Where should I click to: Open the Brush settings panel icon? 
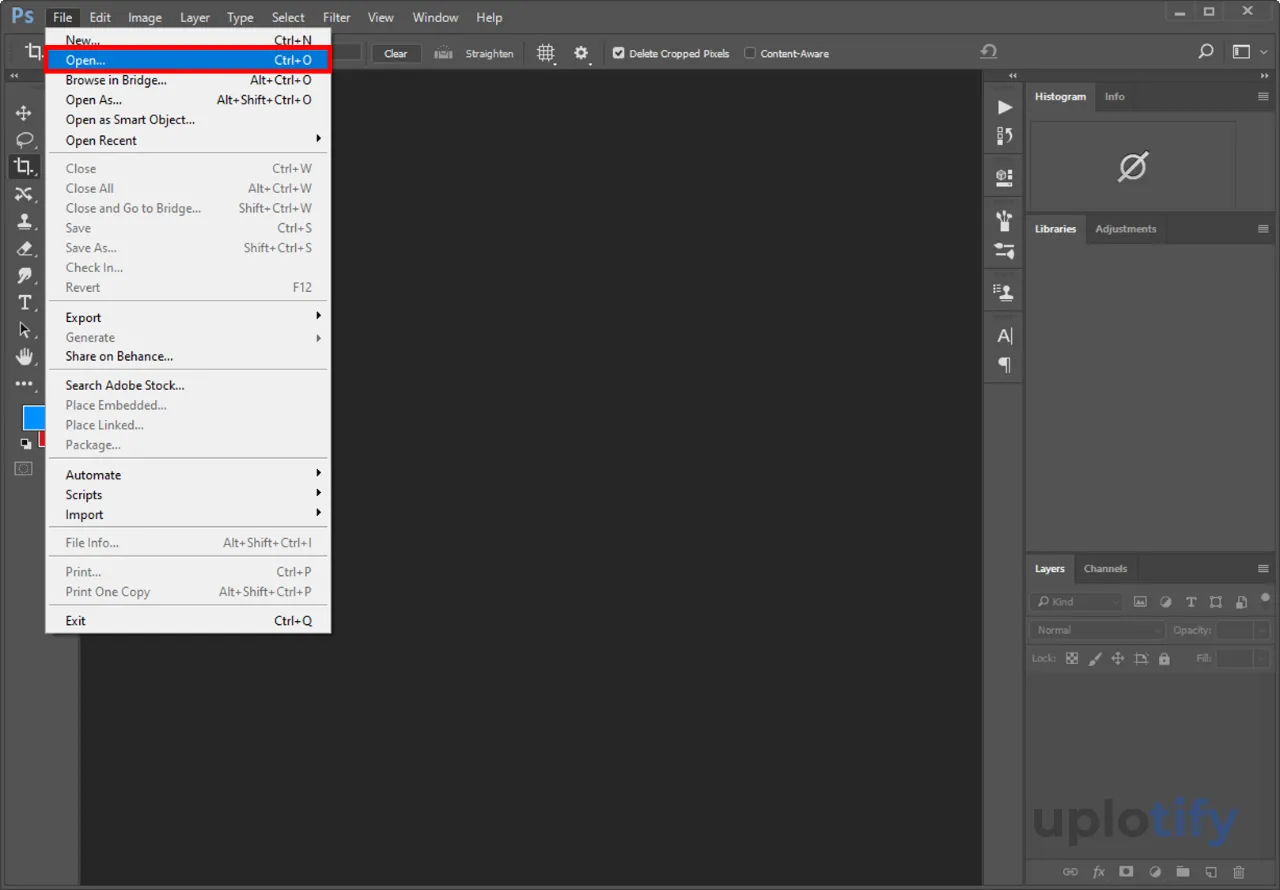click(1005, 250)
